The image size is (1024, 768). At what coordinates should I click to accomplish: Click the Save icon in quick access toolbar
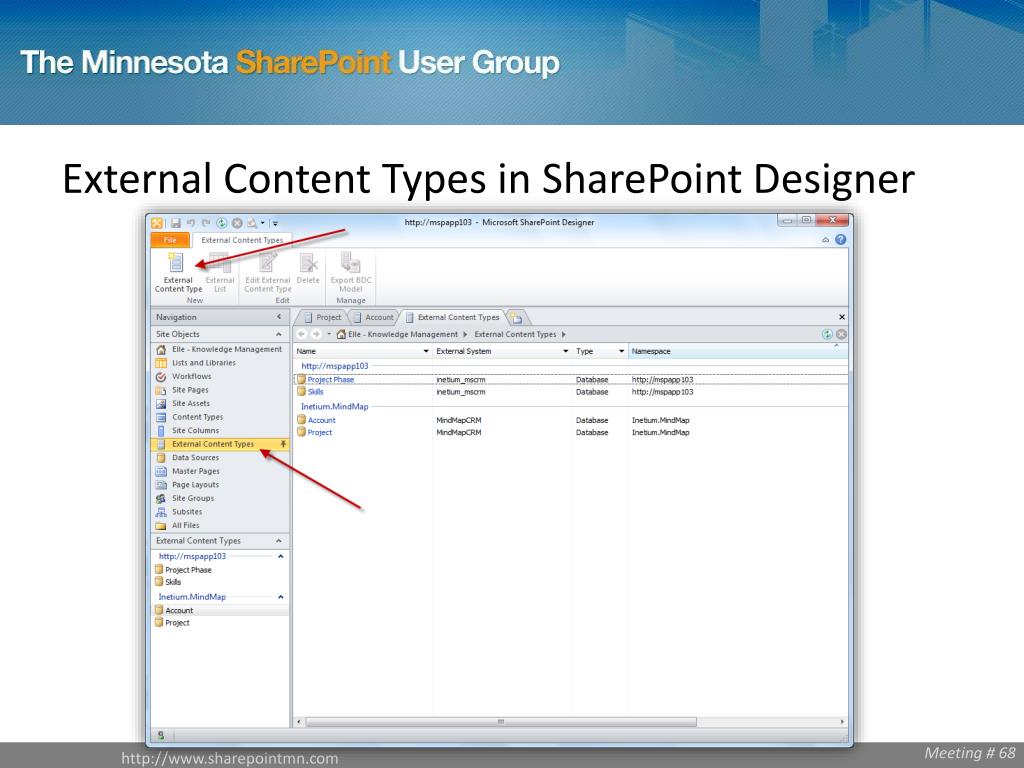tap(176, 223)
